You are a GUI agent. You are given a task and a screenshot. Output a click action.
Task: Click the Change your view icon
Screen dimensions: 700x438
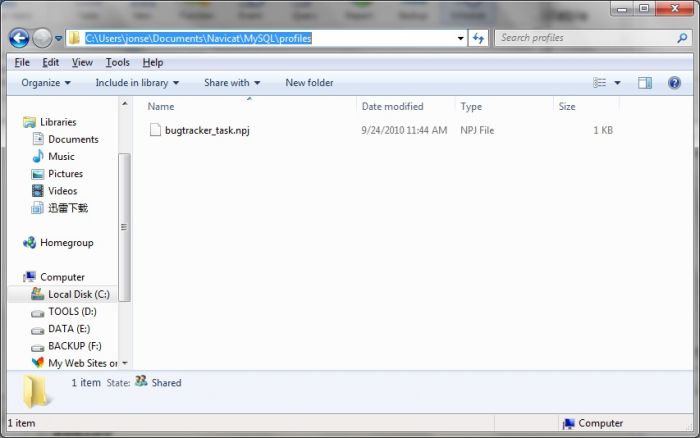(600, 83)
